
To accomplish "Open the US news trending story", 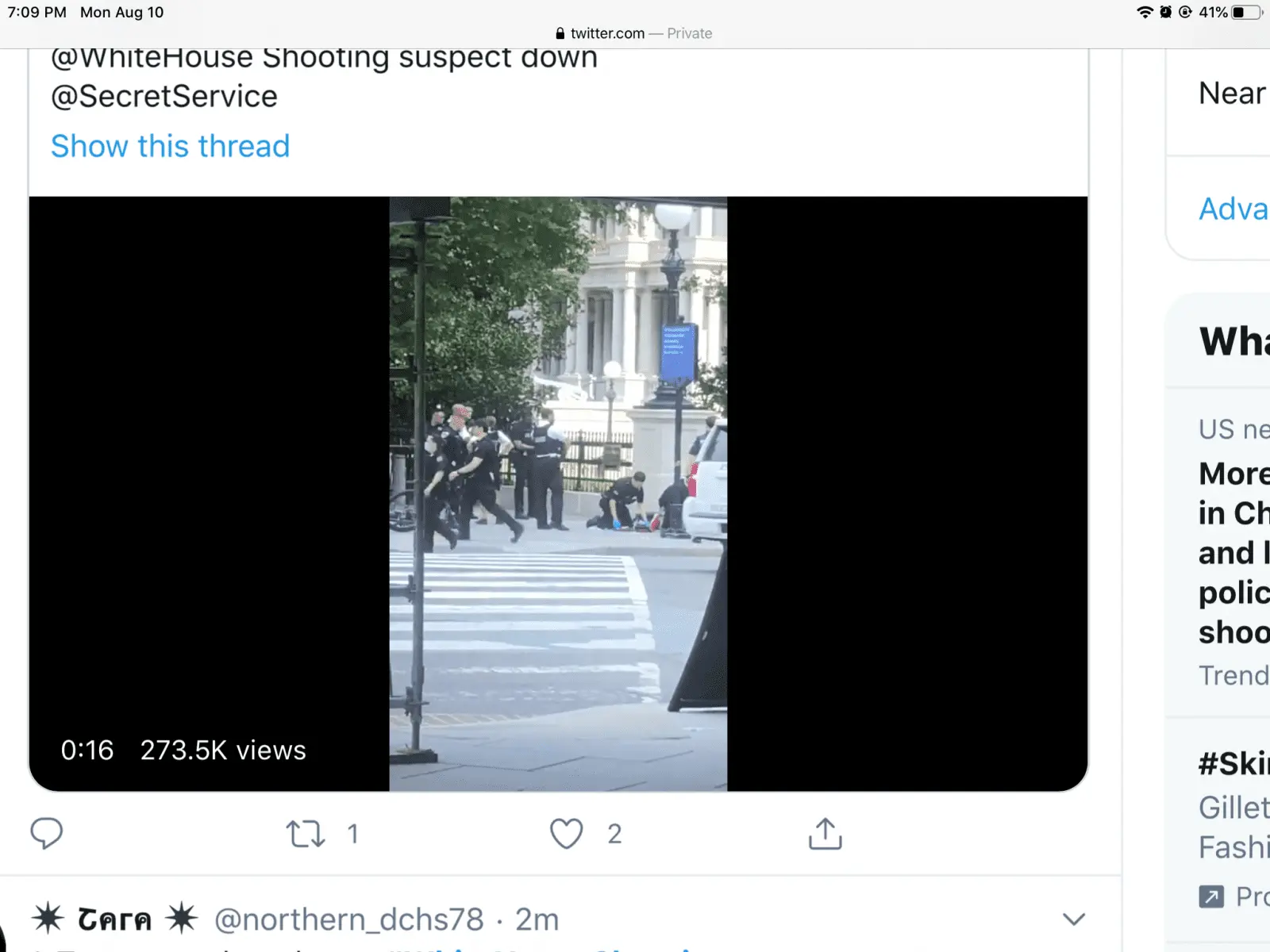I will click(1234, 552).
